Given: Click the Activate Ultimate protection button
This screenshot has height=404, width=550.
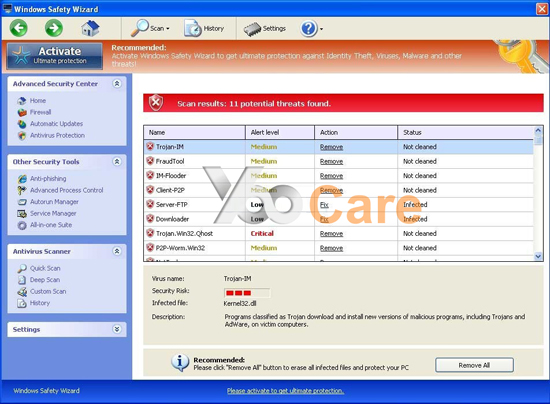Looking at the screenshot, I should (55, 56).
